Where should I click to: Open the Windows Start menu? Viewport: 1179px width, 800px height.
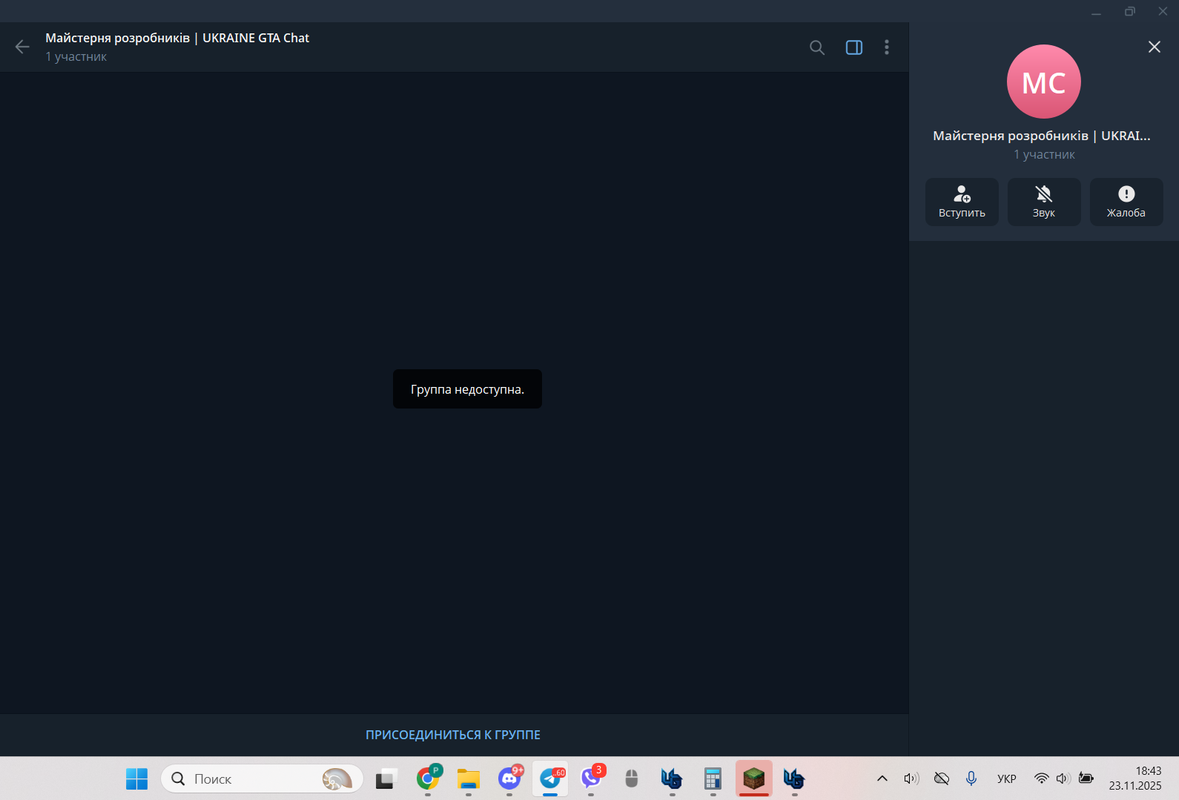[x=137, y=778]
